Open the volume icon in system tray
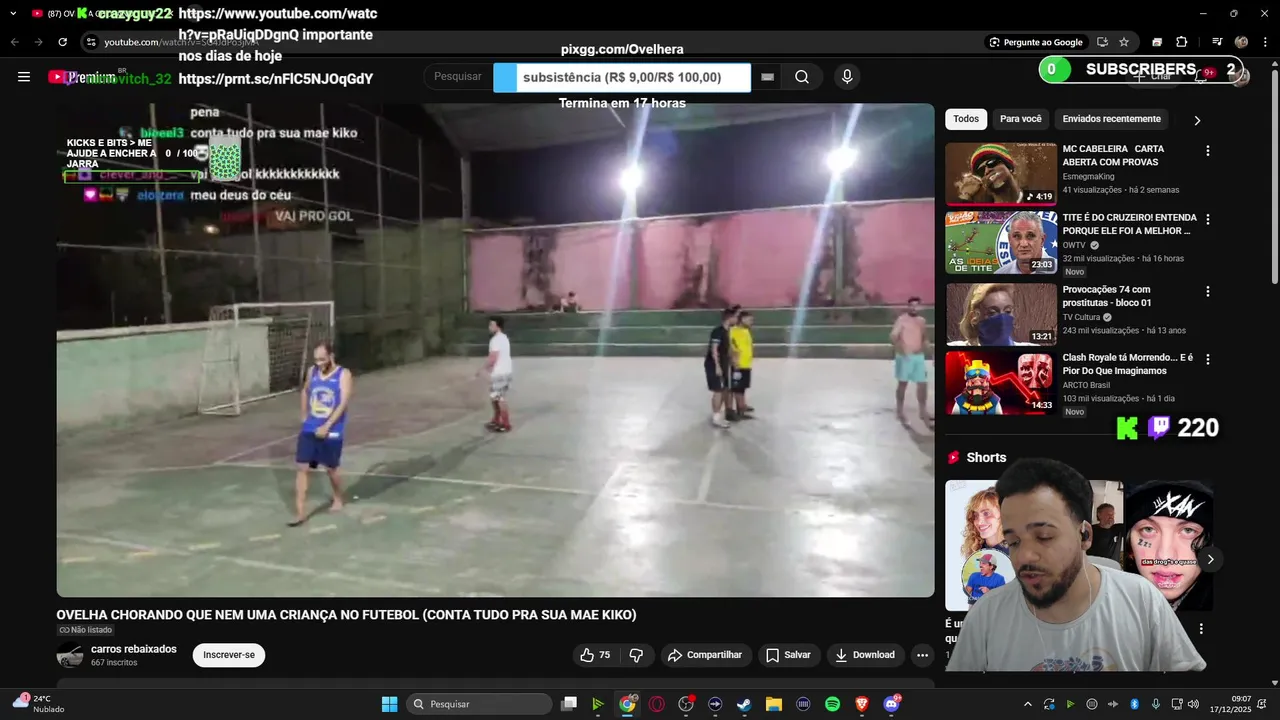The image size is (1280, 720). pyautogui.click(x=1193, y=704)
